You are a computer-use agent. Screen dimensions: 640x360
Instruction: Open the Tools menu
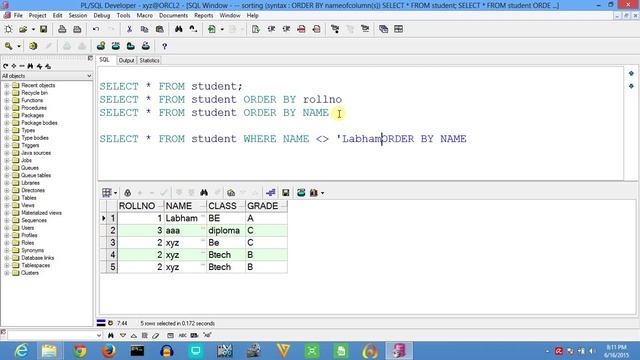123,16
